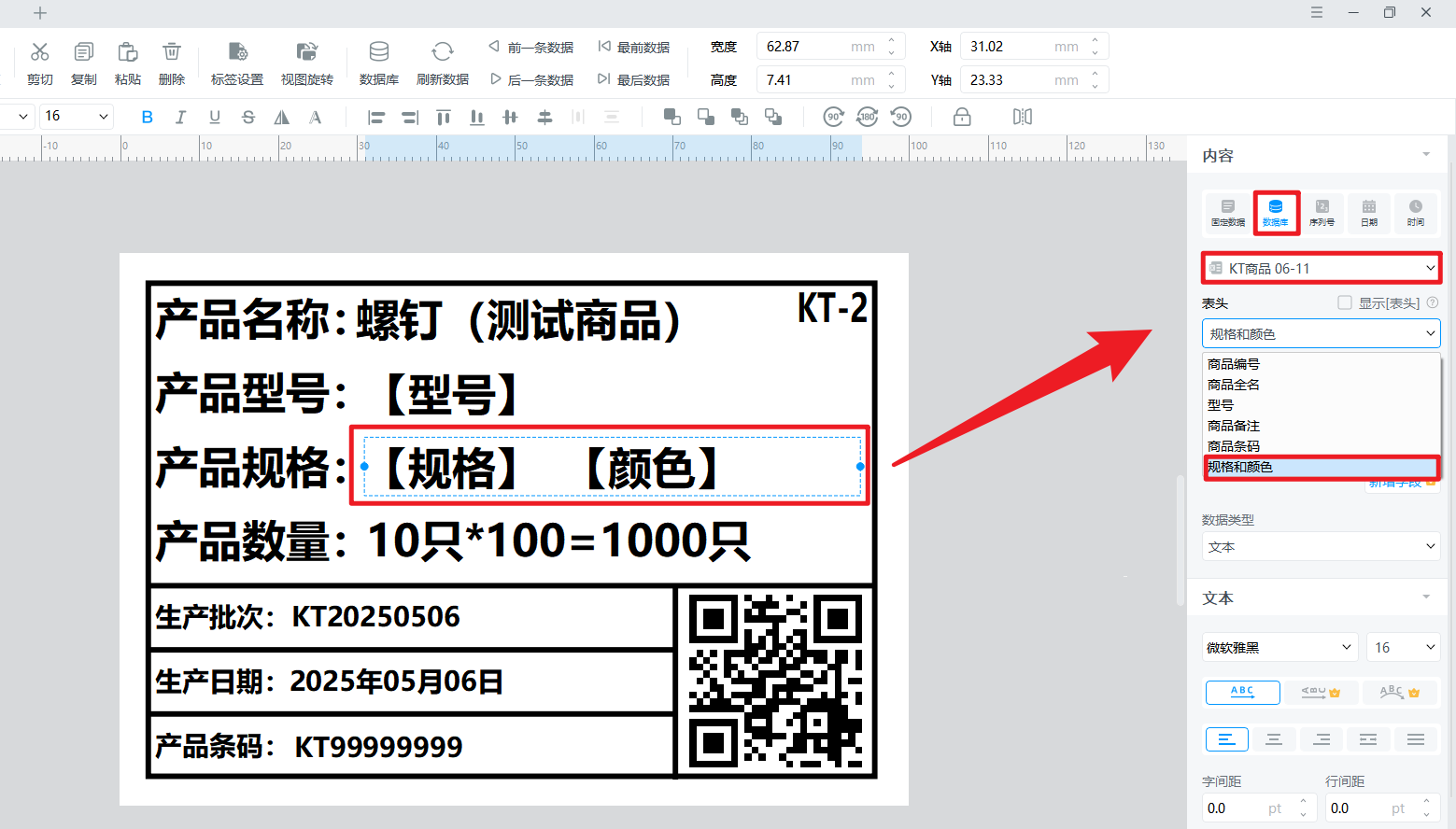Click the lock icon in format toolbar
Viewport: 1456px width, 829px height.
click(961, 117)
